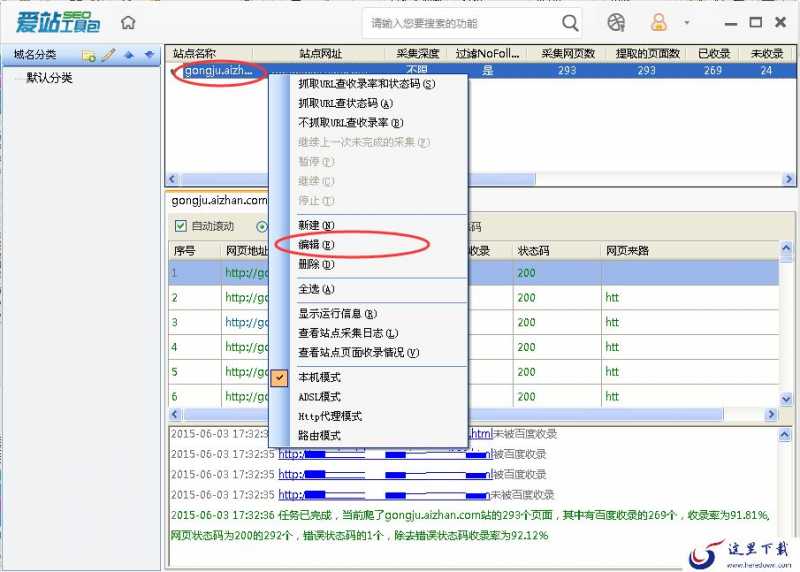Image resolution: width=800 pixels, height=572 pixels.
Task: Click the edit category pencil icon
Action: click(x=109, y=55)
